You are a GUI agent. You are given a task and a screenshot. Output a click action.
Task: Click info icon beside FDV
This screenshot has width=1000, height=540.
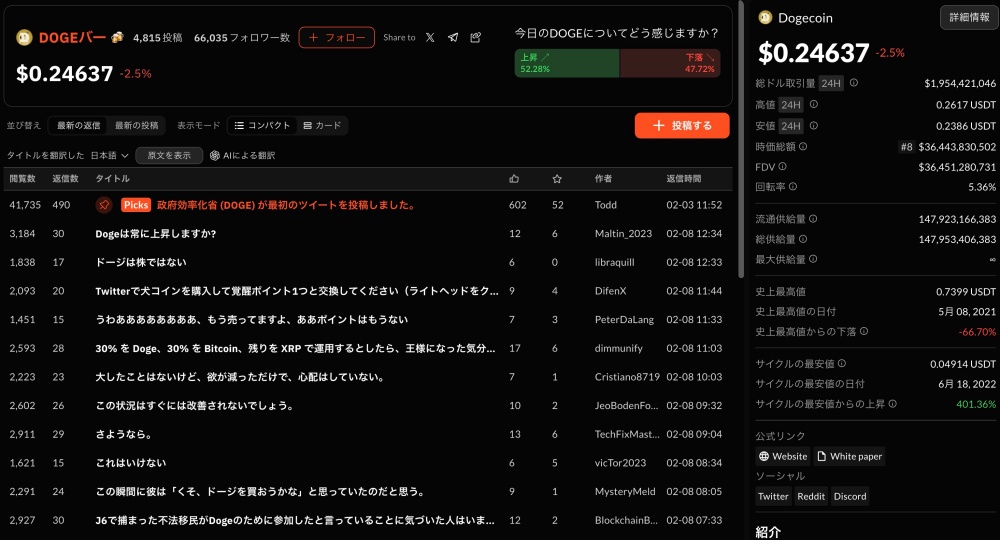pos(783,166)
